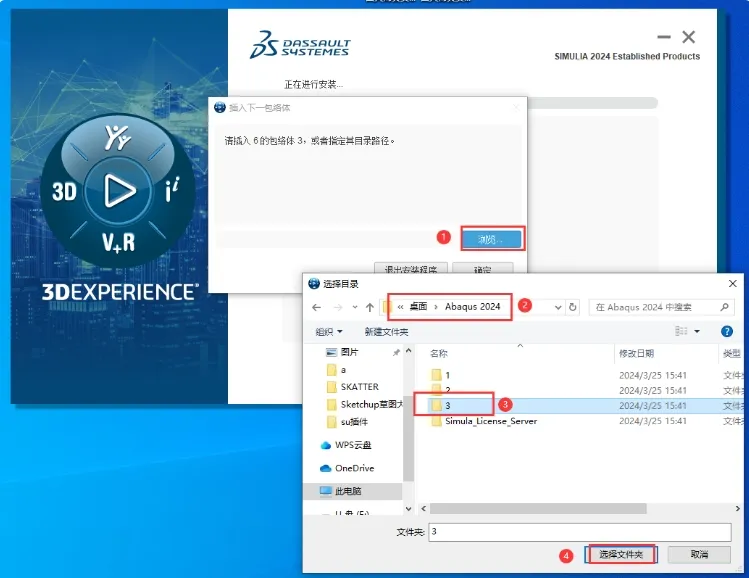Select folder named 2

coord(448,390)
